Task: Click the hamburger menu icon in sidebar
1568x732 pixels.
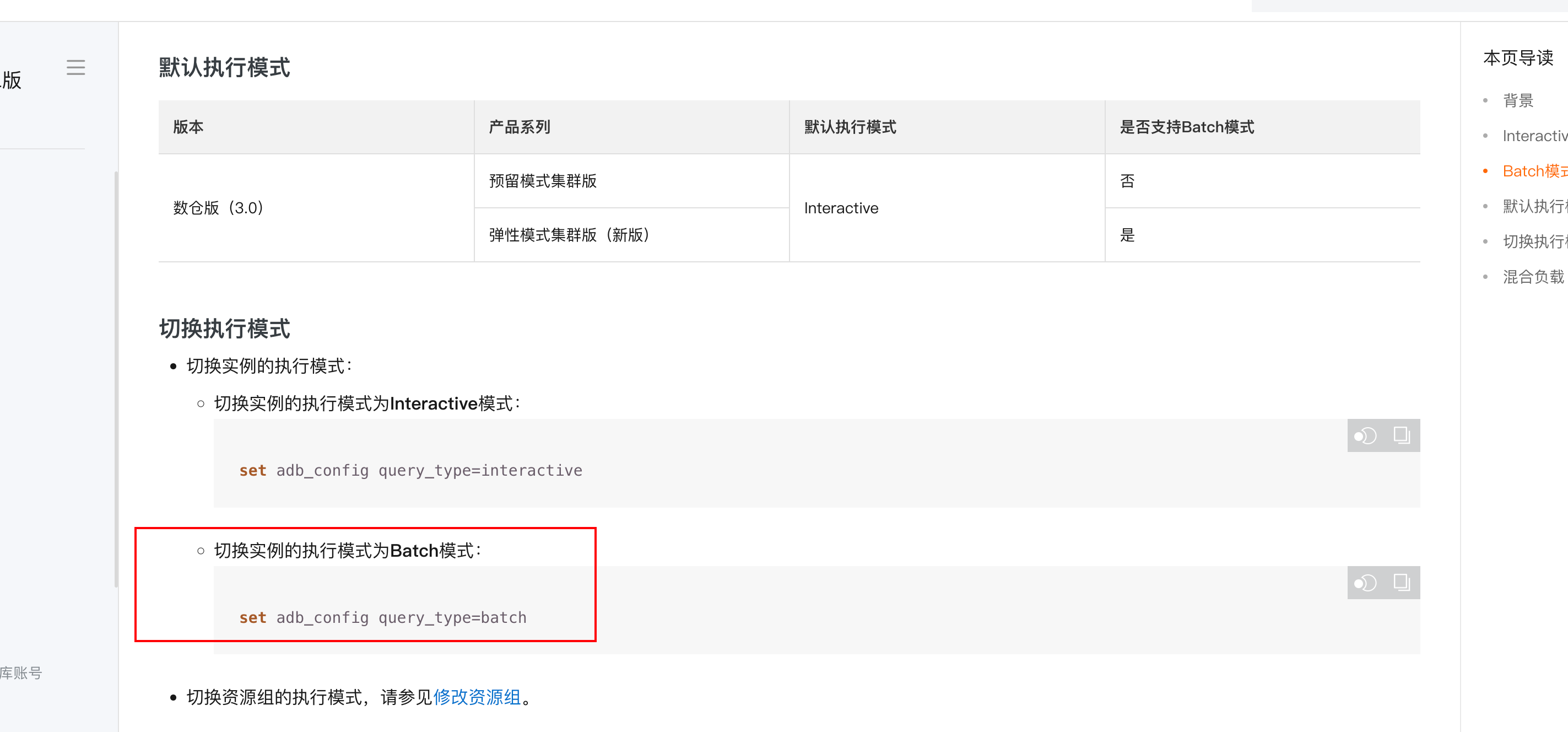Action: pyautogui.click(x=75, y=67)
